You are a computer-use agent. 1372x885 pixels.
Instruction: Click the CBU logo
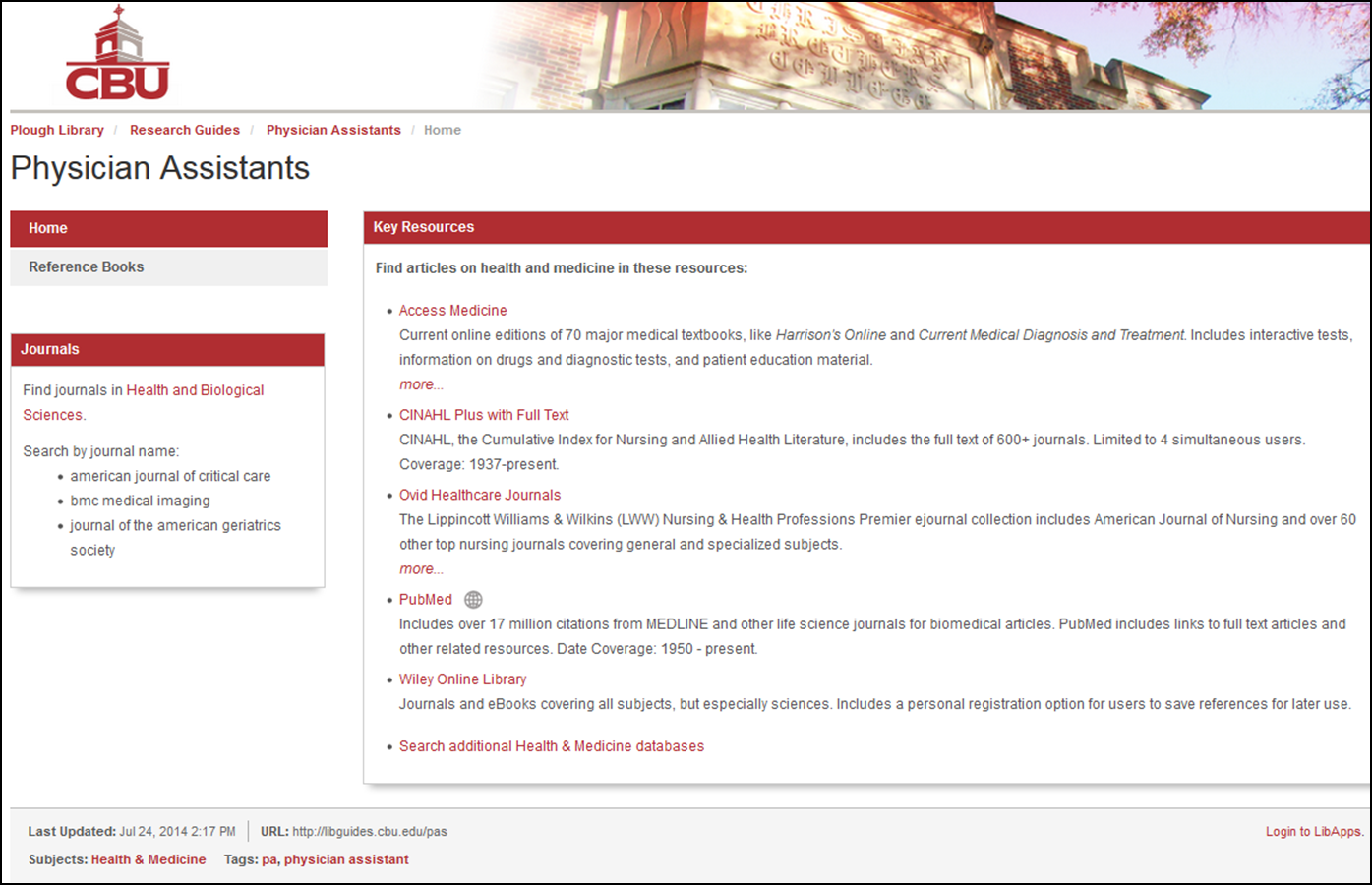tap(117, 53)
